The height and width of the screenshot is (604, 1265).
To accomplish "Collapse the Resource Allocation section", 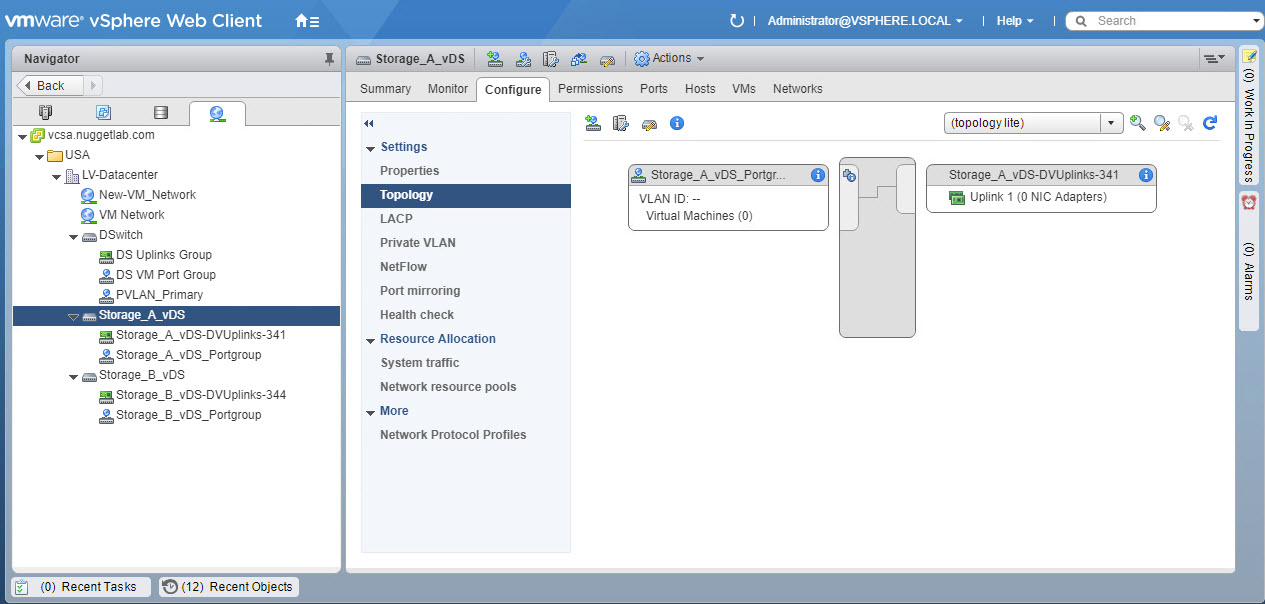I will [x=371, y=340].
